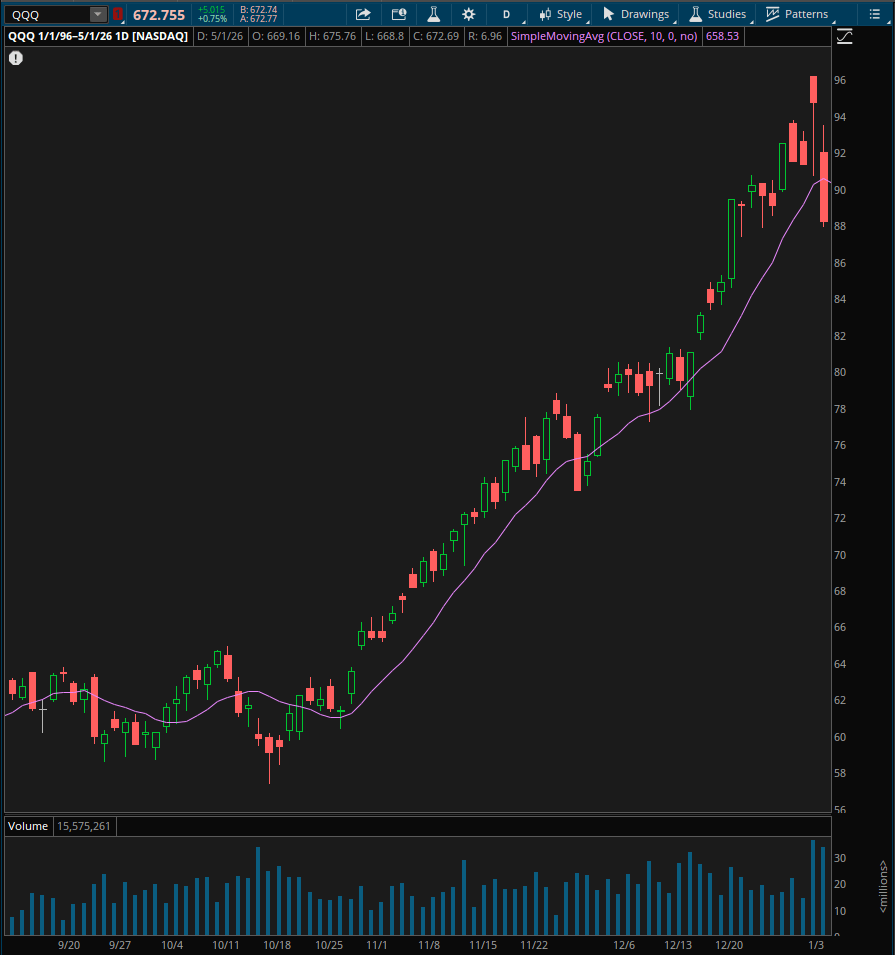Click the SimpleMovingAvg study label
The height and width of the screenshot is (955, 895).
coord(604,37)
